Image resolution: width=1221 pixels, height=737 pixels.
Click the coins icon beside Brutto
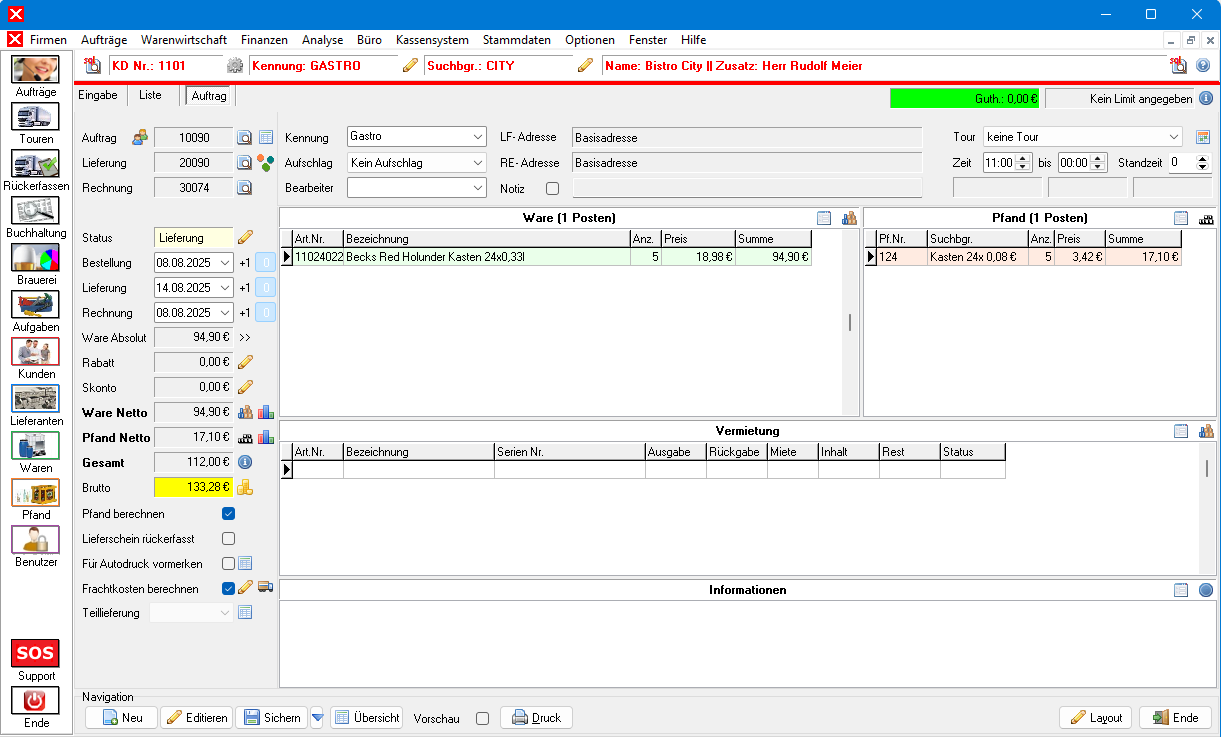point(245,487)
